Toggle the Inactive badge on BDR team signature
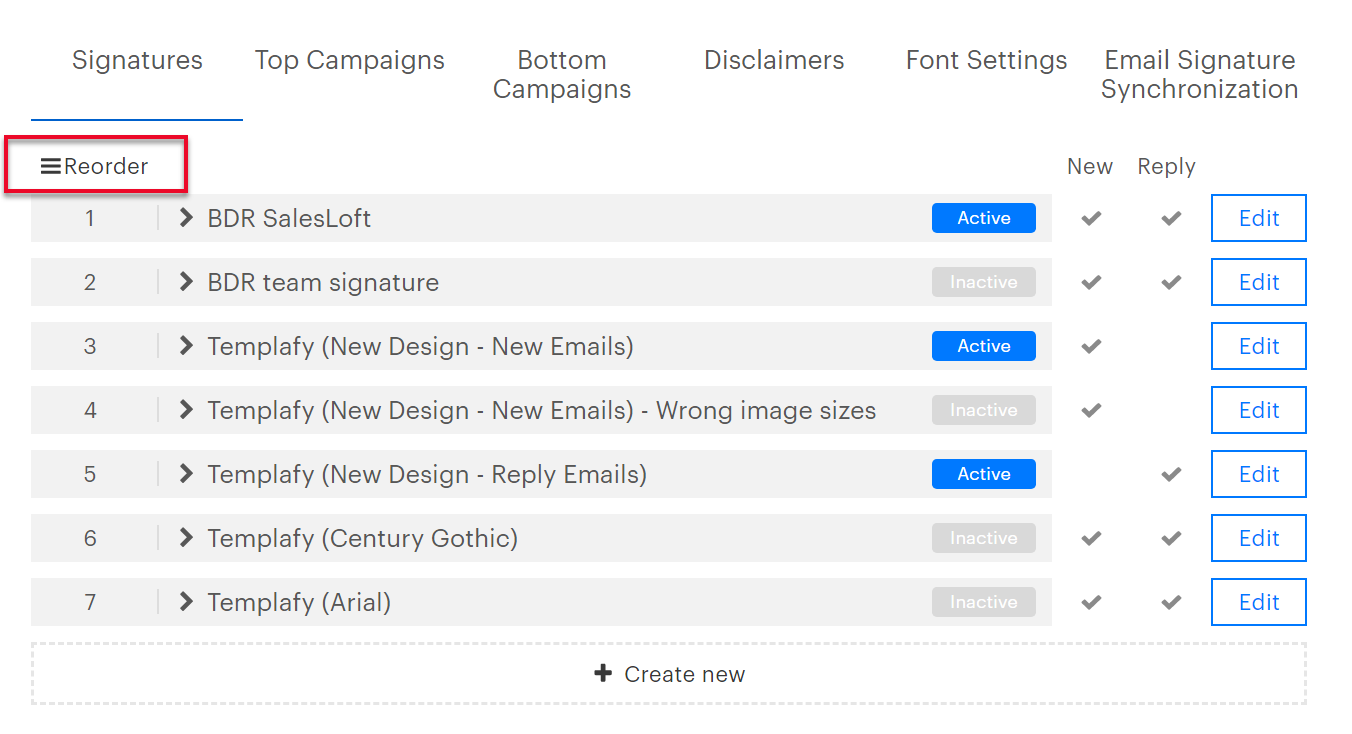Viewport: 1352px width, 734px height. coord(983,281)
